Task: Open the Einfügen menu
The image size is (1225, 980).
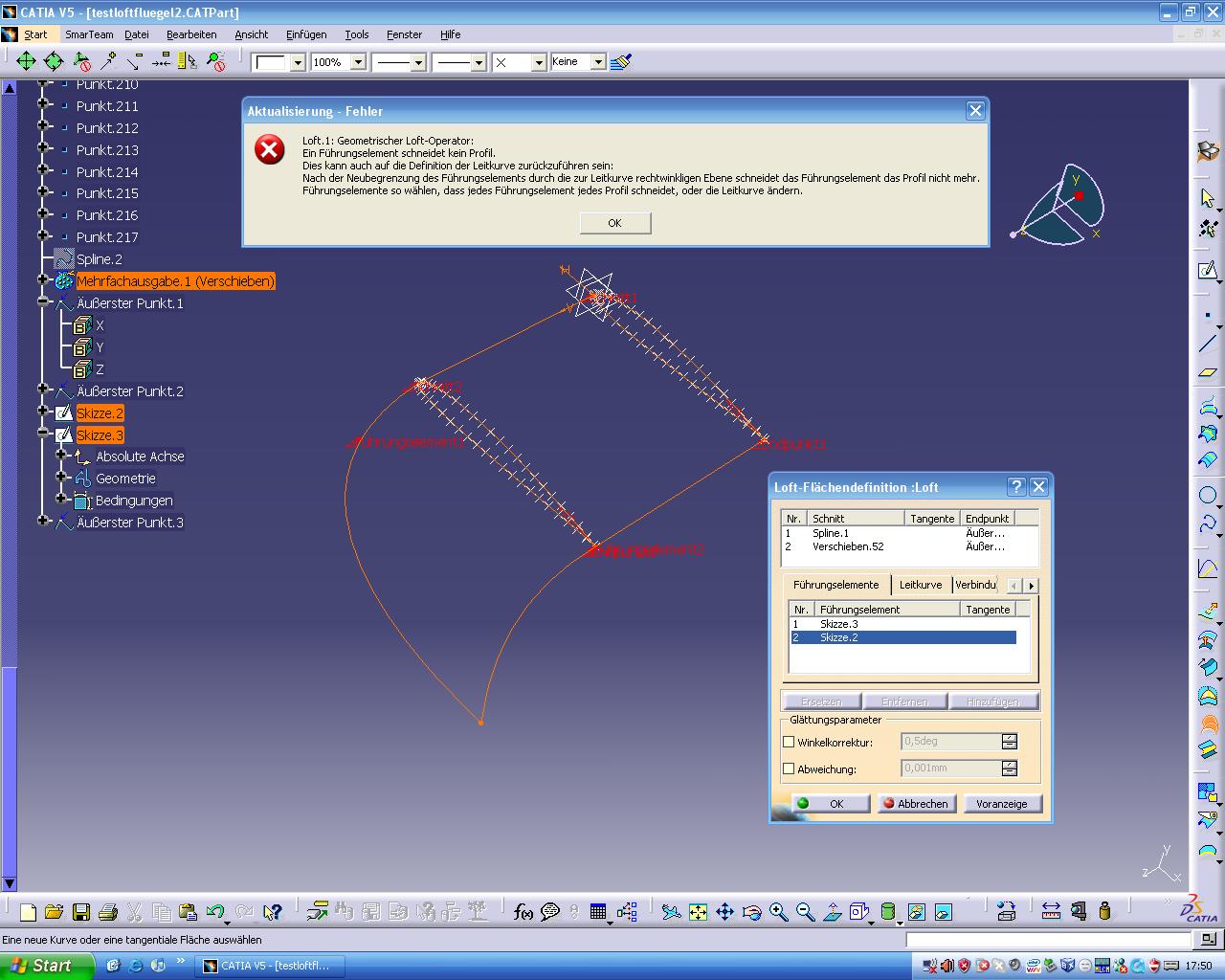Action: (x=306, y=34)
